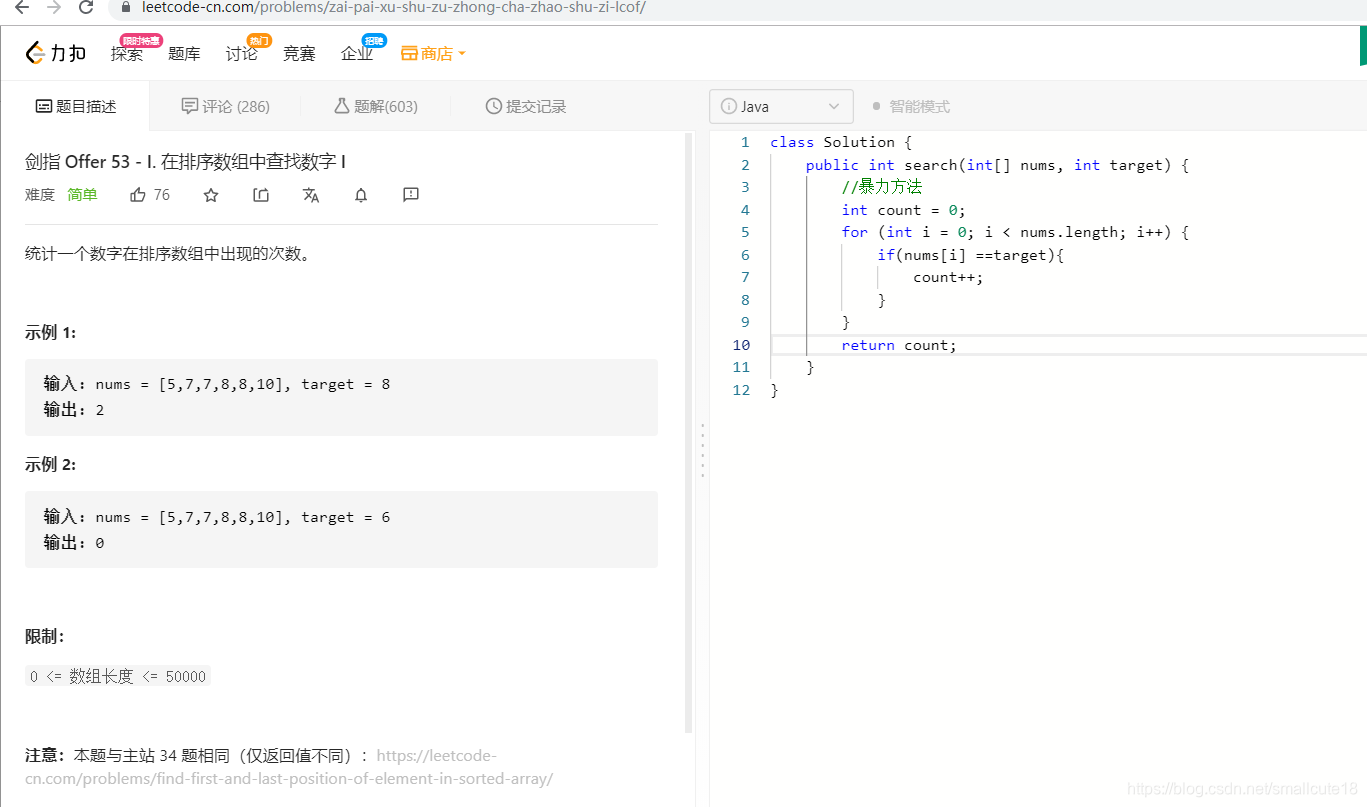
Task: Click code line 10 return count
Action: (x=899, y=345)
